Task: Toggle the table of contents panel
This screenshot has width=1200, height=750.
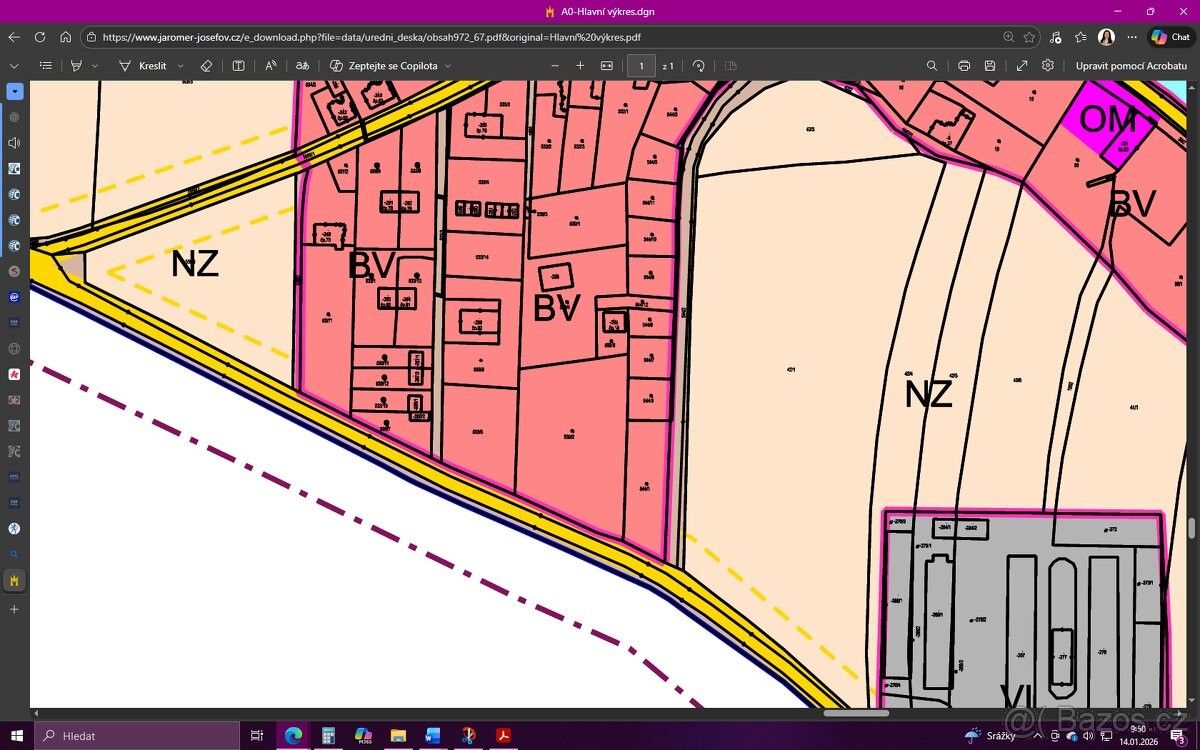Action: 46,66
